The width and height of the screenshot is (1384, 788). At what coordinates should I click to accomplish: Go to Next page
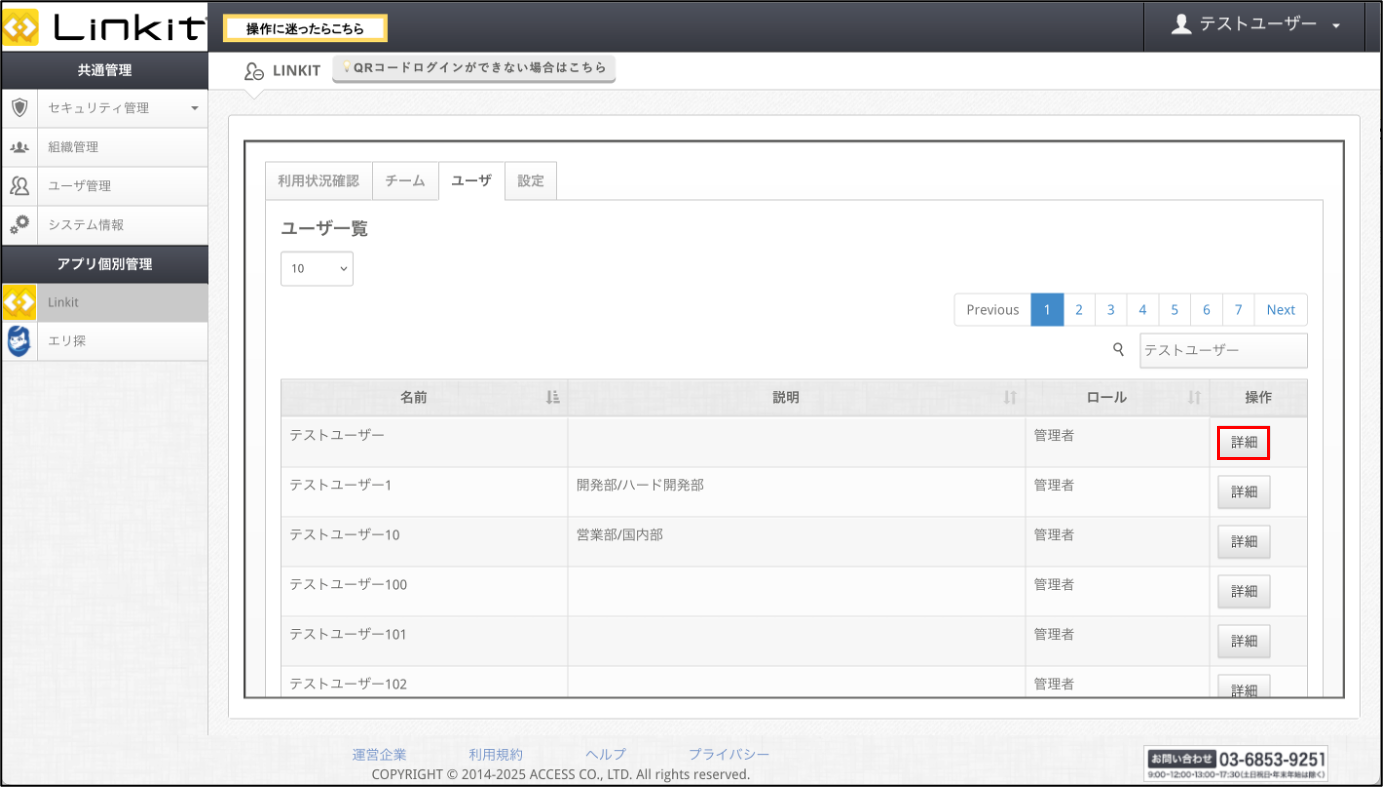tap(1280, 310)
